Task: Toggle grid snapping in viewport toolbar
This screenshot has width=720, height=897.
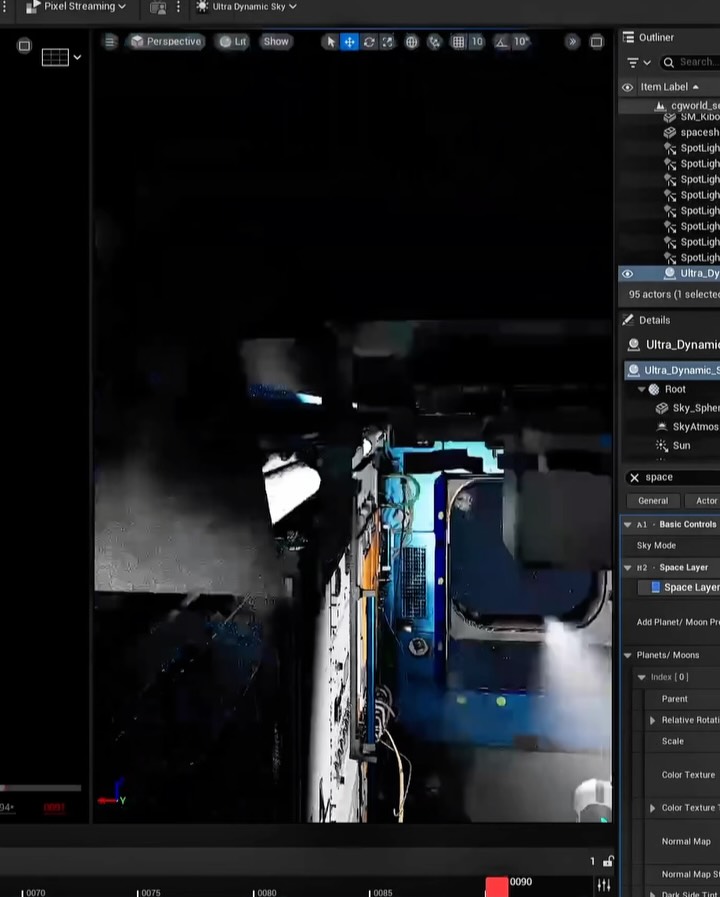Action: 458,42
